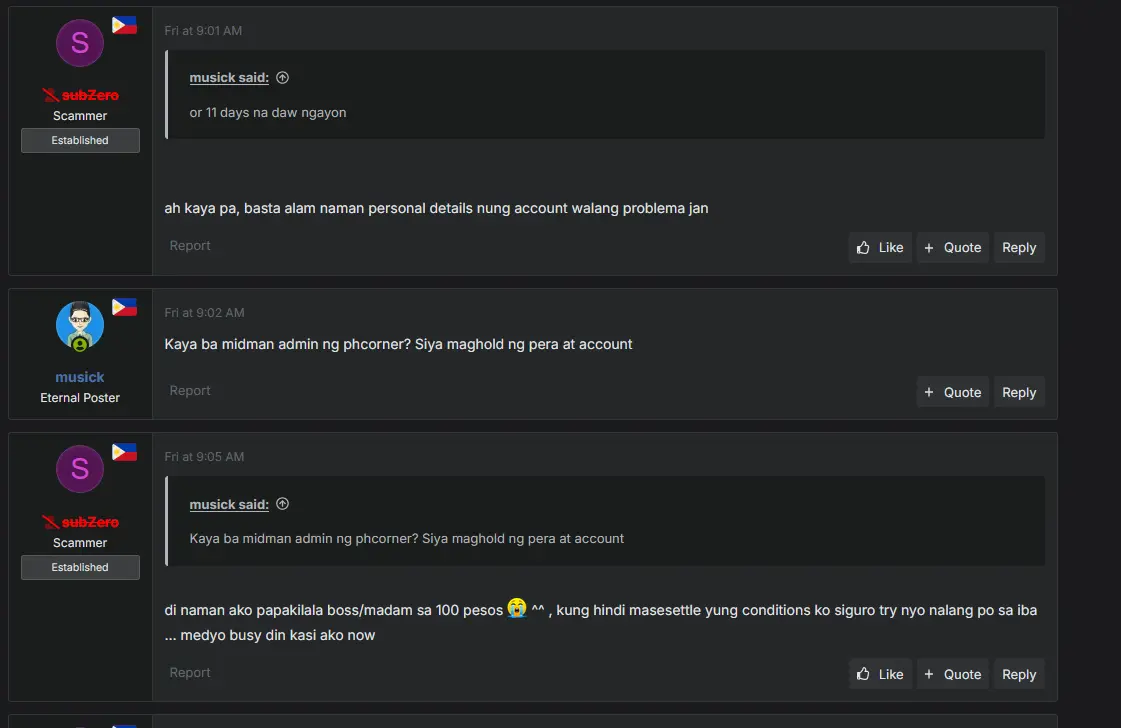Viewport: 1121px width, 728px height.
Task: Jump to quoted post via arrow in 9:01 quote
Action: 282,77
